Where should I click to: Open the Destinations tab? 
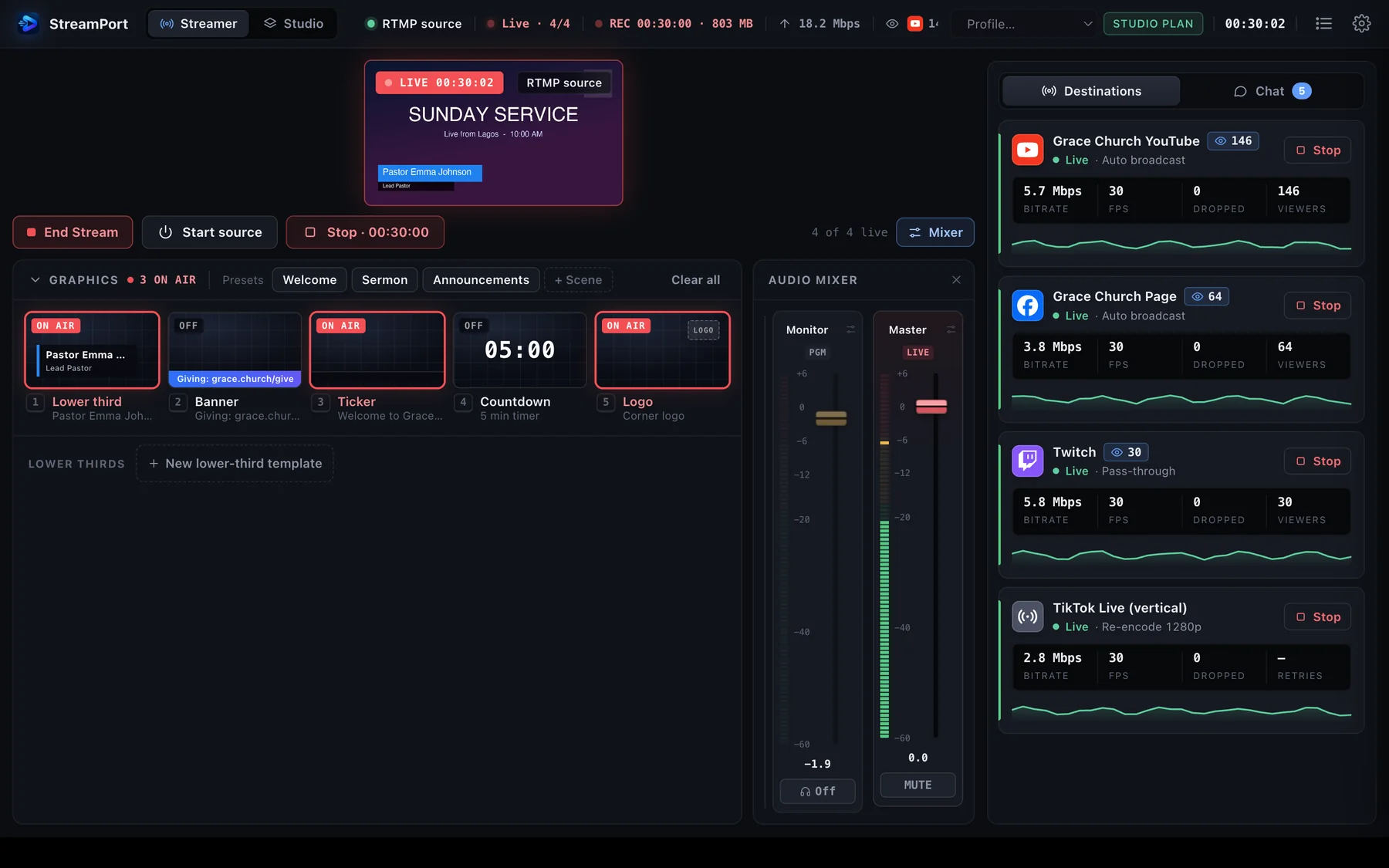1091,91
